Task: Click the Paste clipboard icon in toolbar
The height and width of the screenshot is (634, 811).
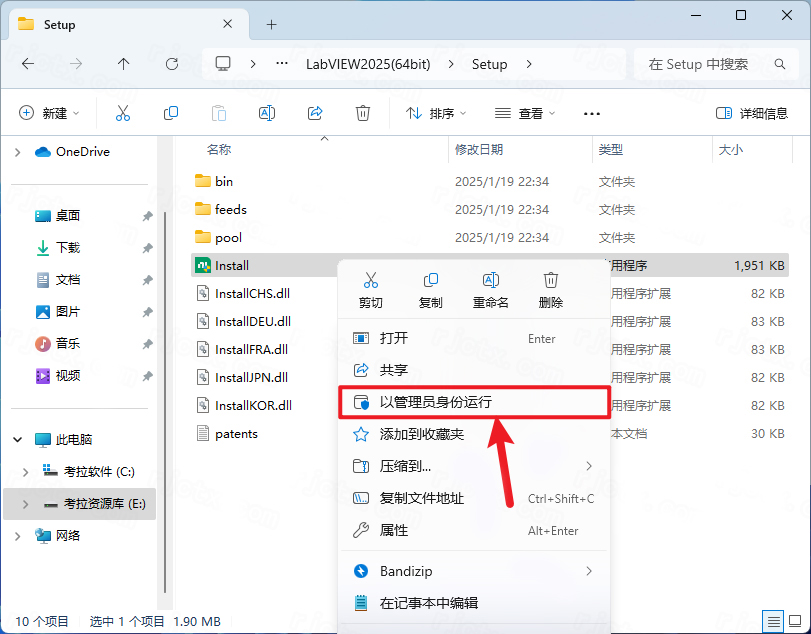Action: point(219,113)
